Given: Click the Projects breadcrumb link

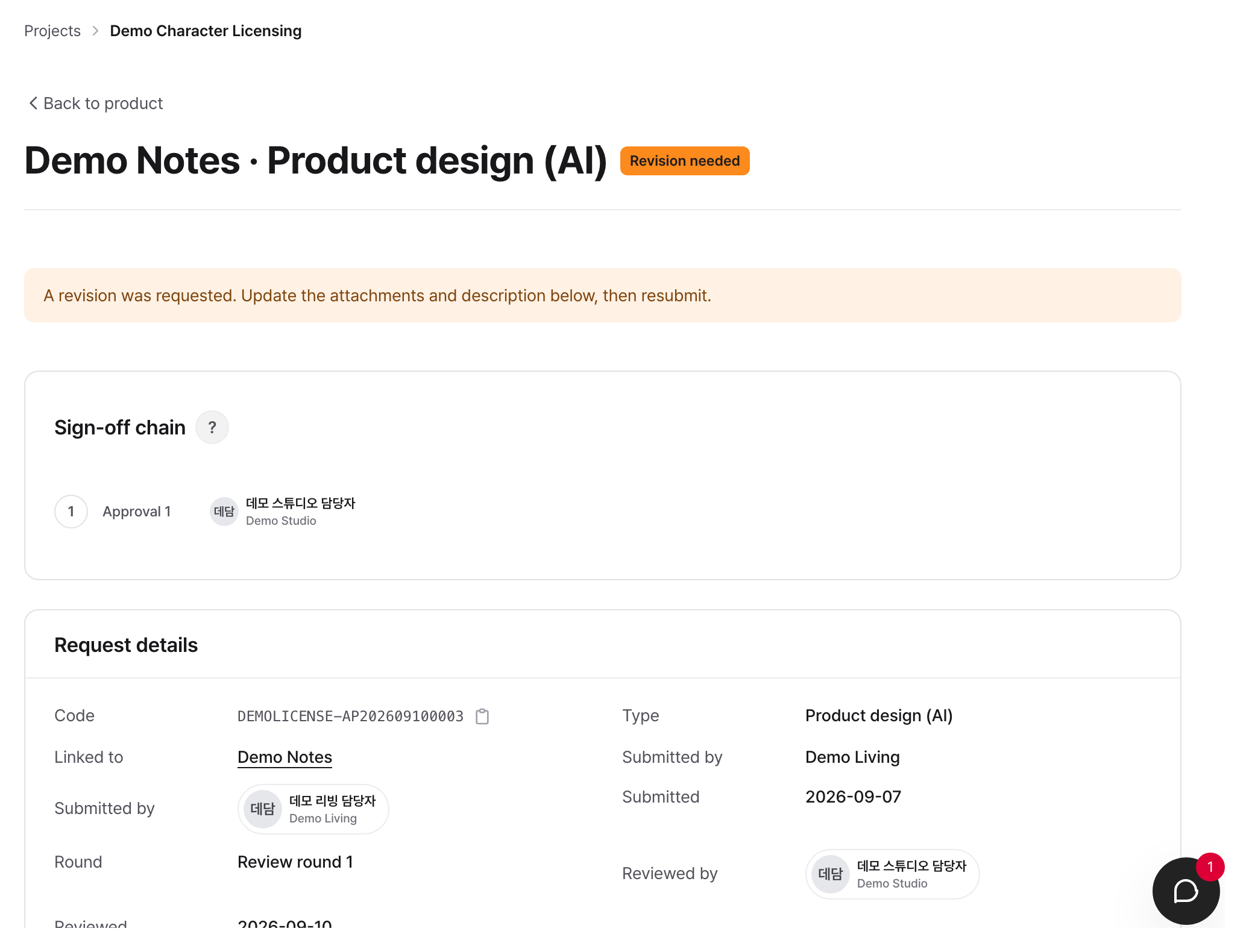Looking at the screenshot, I should [52, 31].
